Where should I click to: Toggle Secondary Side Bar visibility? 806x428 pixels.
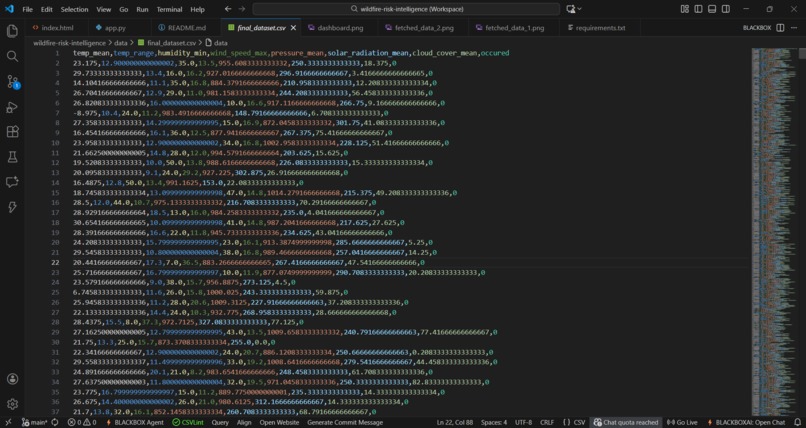[x=725, y=9]
